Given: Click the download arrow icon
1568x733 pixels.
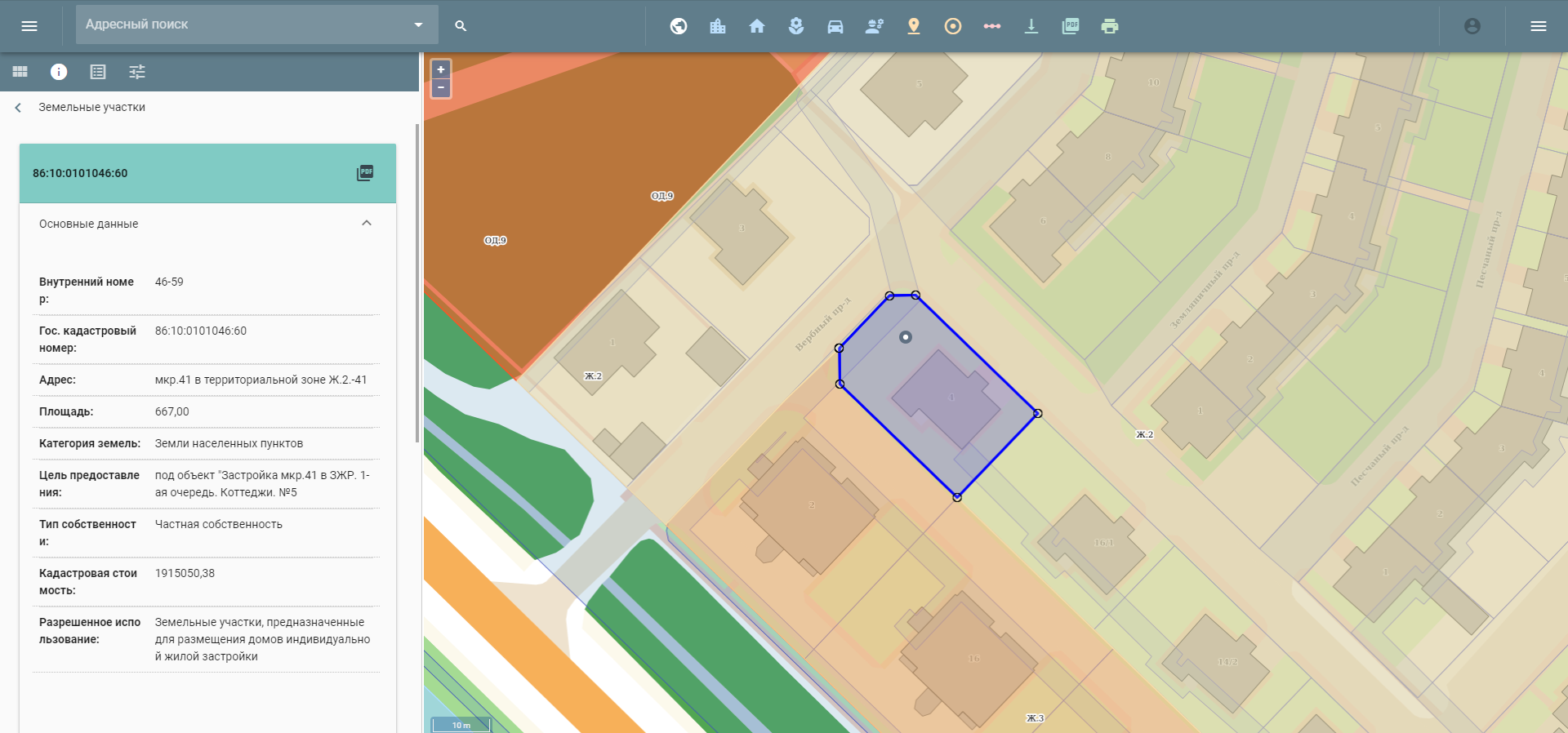Looking at the screenshot, I should tap(1031, 26).
